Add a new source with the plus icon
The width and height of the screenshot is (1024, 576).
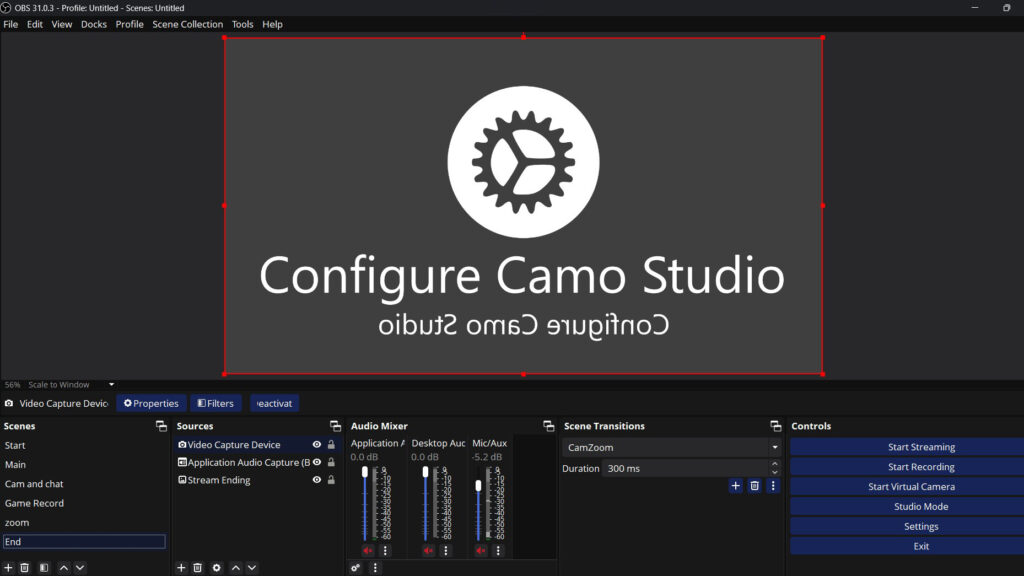(x=181, y=568)
